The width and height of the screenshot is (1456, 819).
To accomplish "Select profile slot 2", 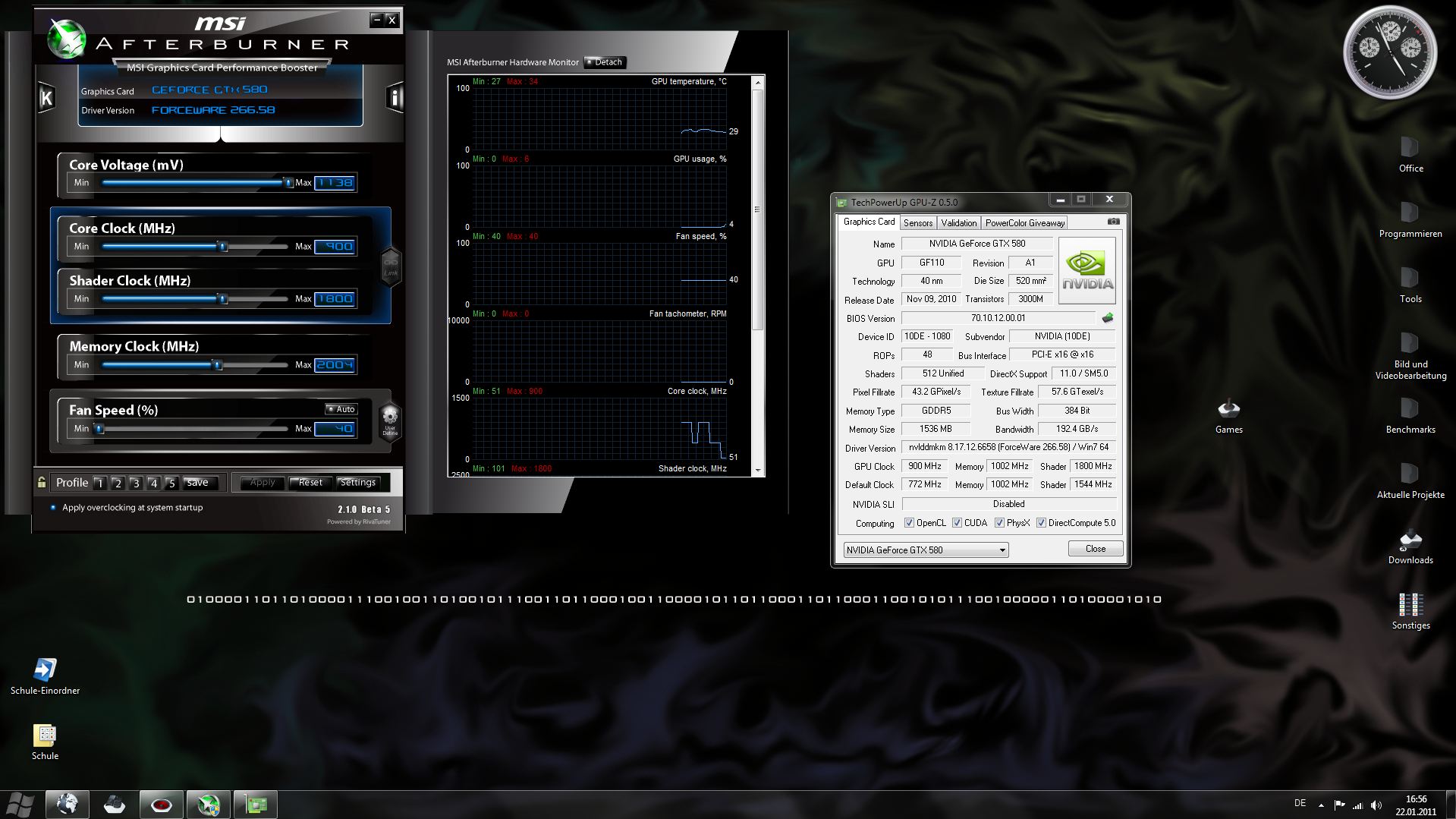I will coord(118,483).
